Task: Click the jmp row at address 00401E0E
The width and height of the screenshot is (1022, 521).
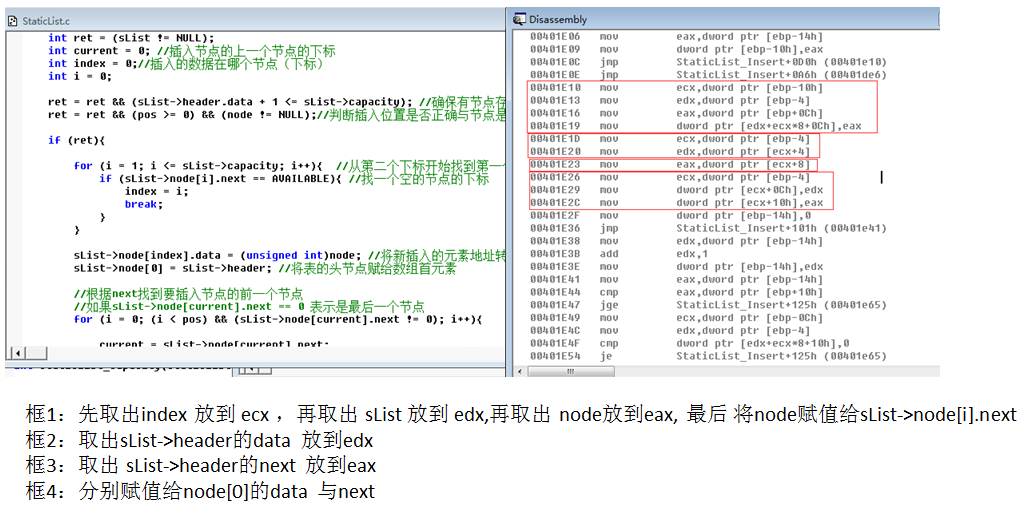Action: click(708, 75)
